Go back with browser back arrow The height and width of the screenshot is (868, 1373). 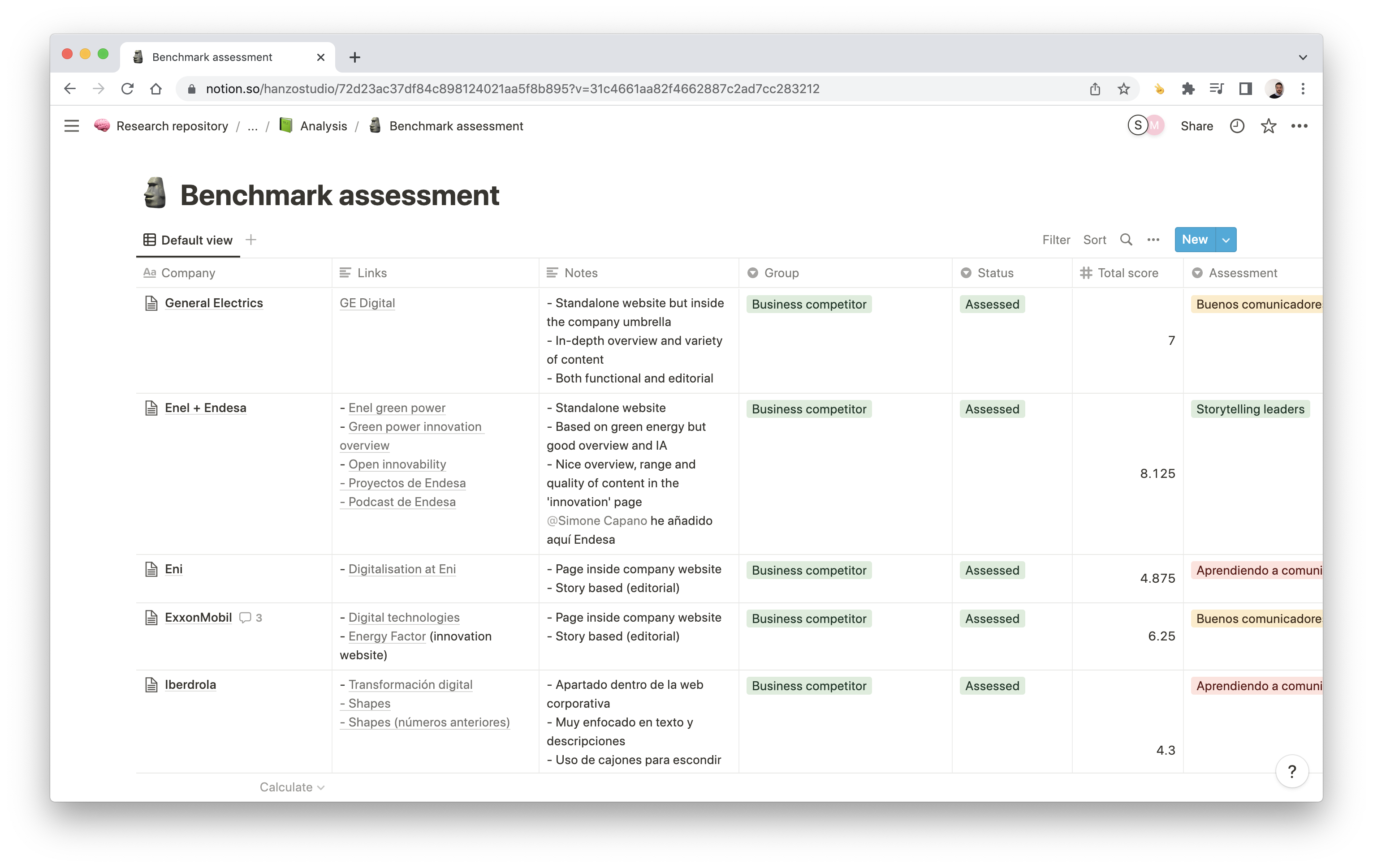coord(69,89)
